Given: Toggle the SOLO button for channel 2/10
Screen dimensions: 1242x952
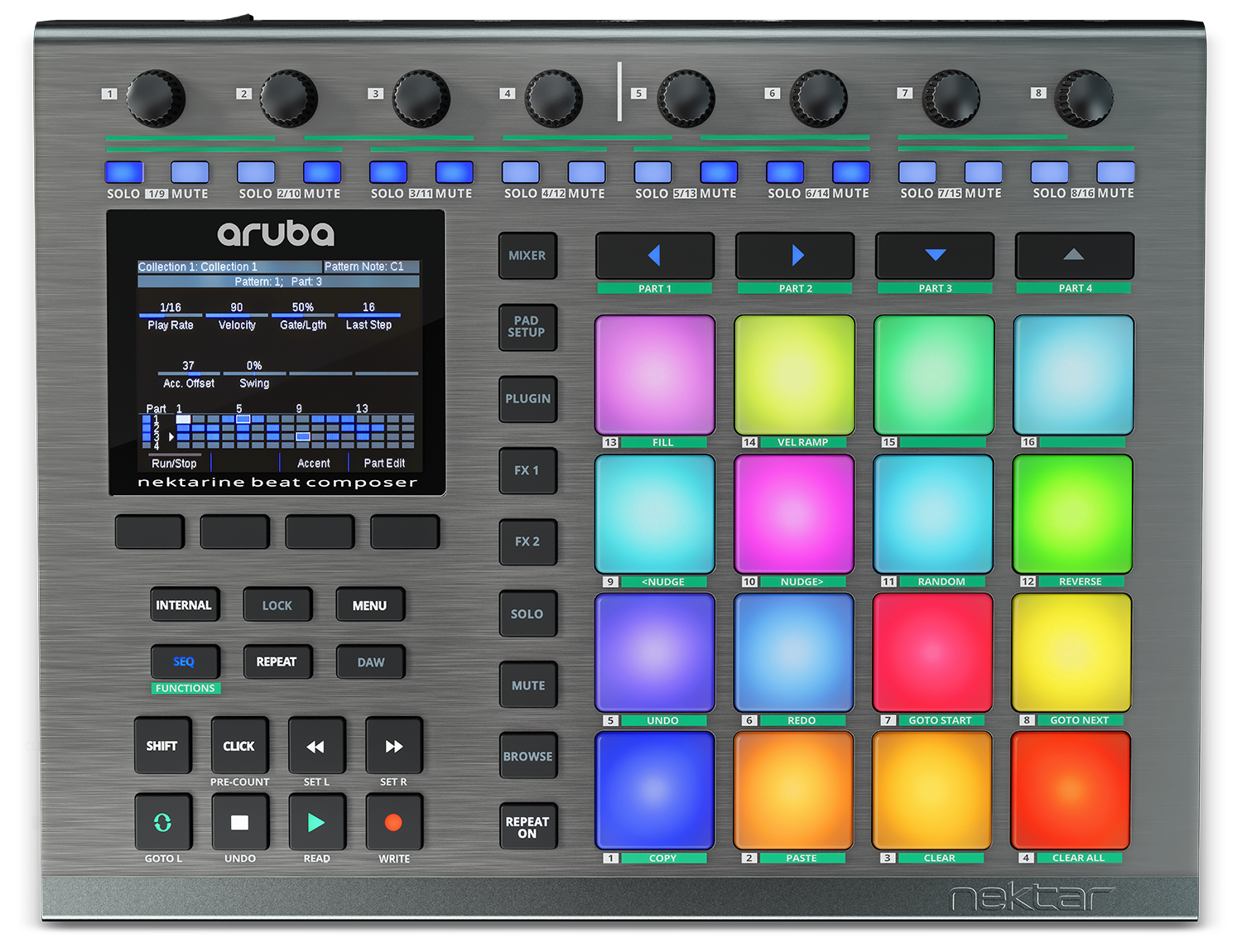Looking at the screenshot, I should pyautogui.click(x=256, y=172).
